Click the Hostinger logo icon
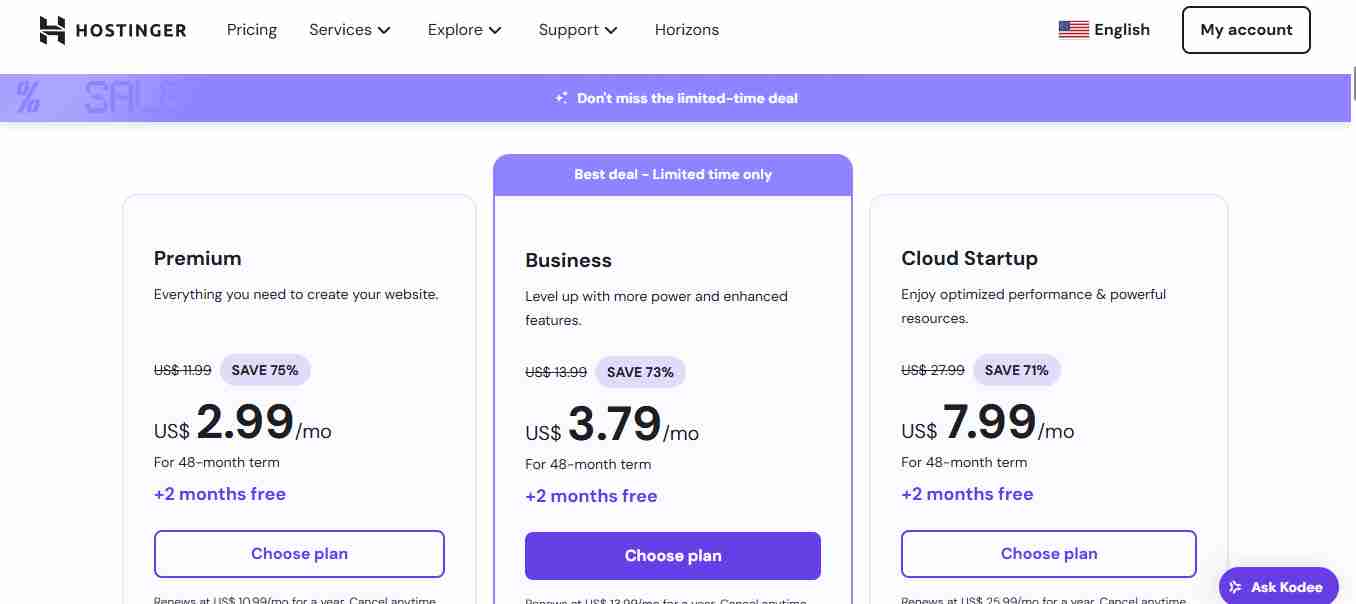This screenshot has height=604, width=1356. 52,30
